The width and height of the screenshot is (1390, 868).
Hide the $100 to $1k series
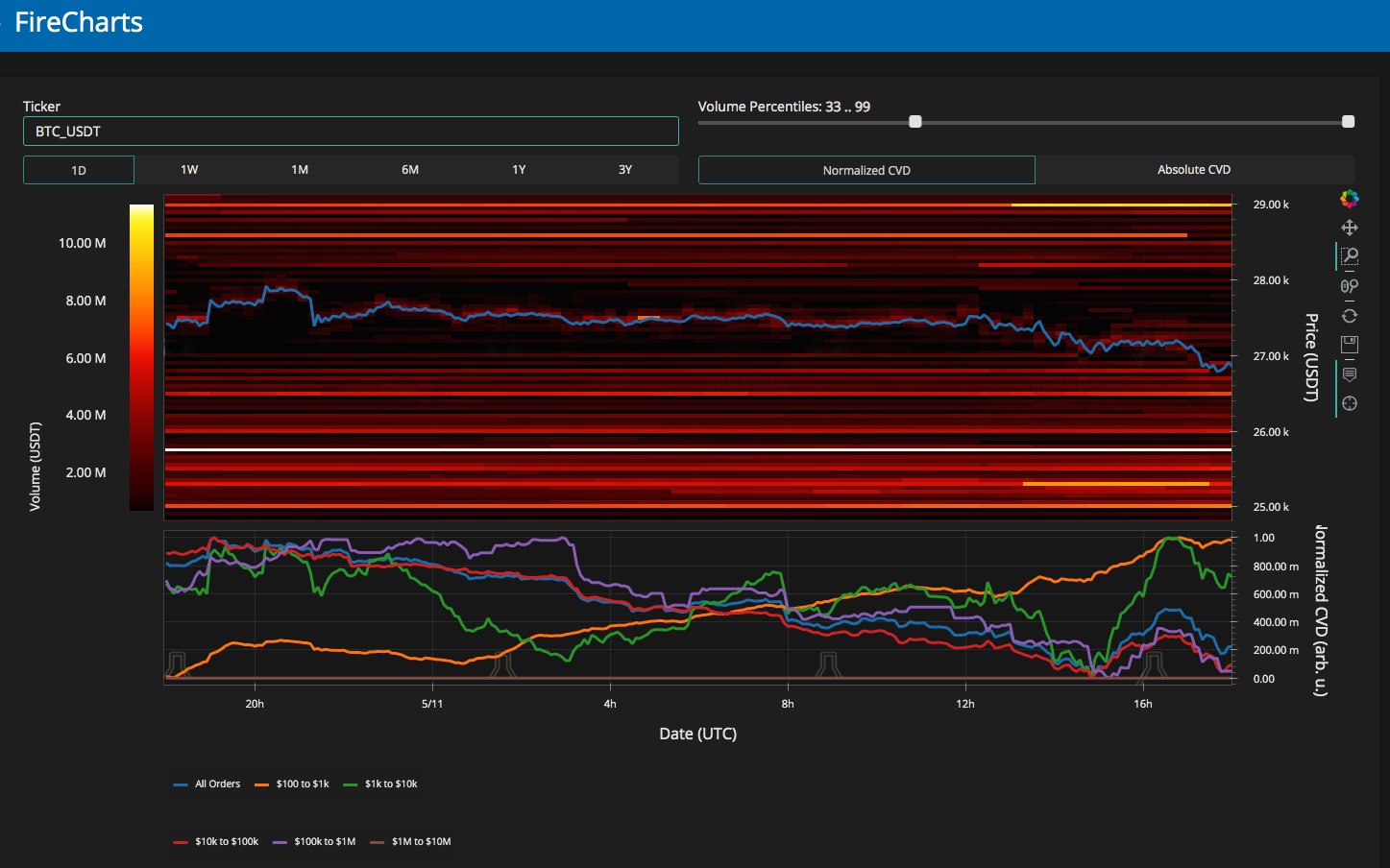pyautogui.click(x=302, y=784)
